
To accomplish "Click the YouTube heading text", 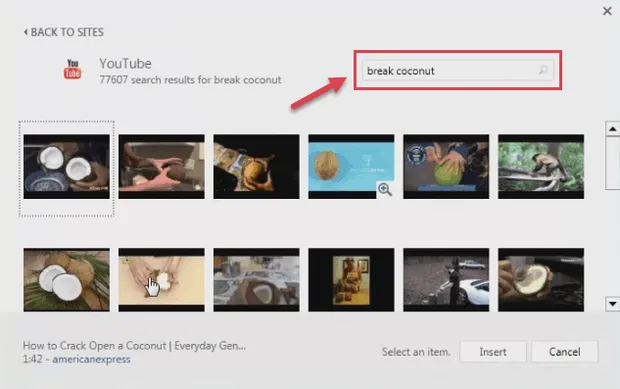I will tap(125, 63).
